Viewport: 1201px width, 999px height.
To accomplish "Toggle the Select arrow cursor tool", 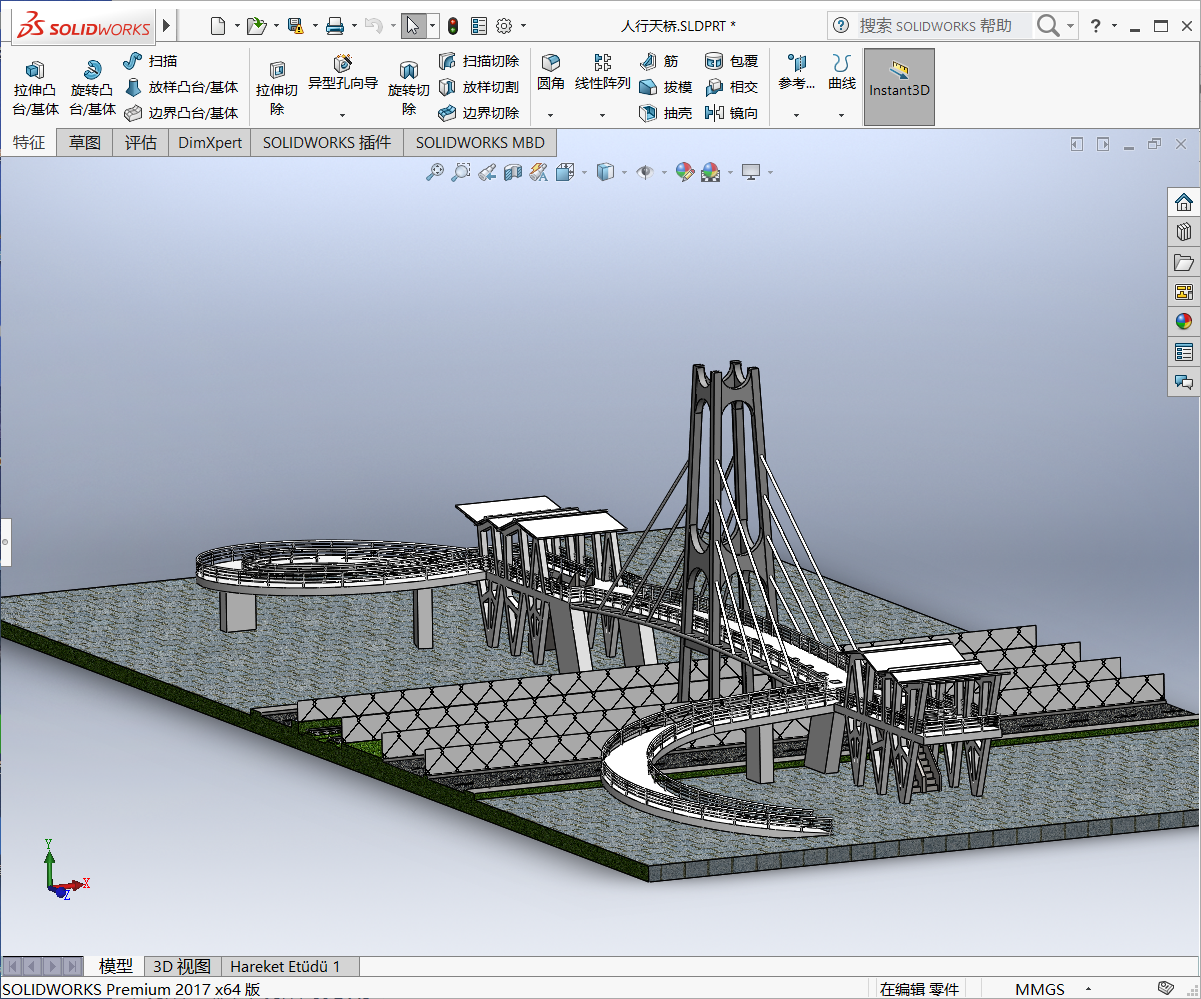I will 413,26.
